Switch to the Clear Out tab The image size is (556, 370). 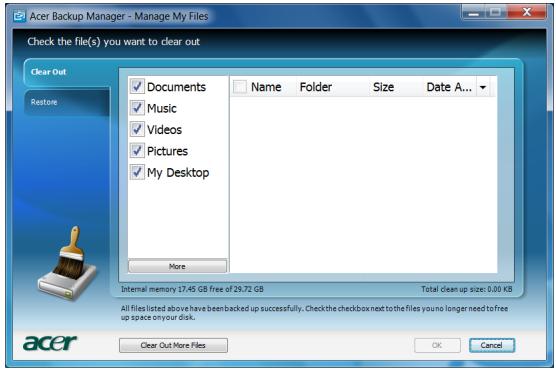(67, 72)
